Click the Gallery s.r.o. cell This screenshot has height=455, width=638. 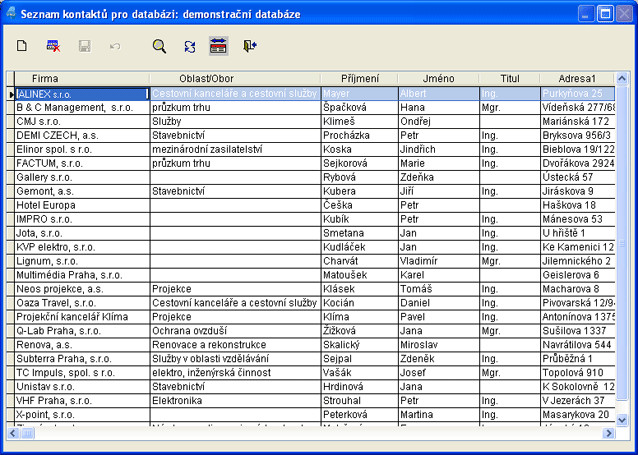tap(82, 177)
